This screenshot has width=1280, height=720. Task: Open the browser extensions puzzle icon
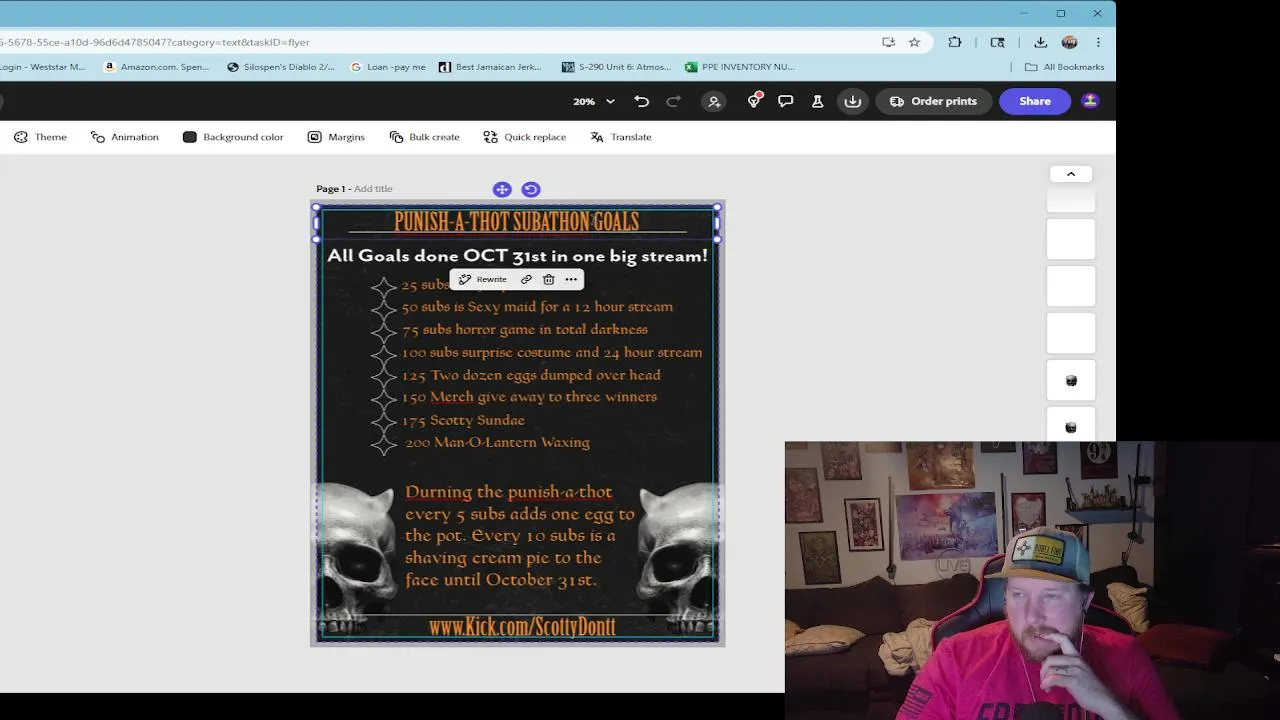955,42
